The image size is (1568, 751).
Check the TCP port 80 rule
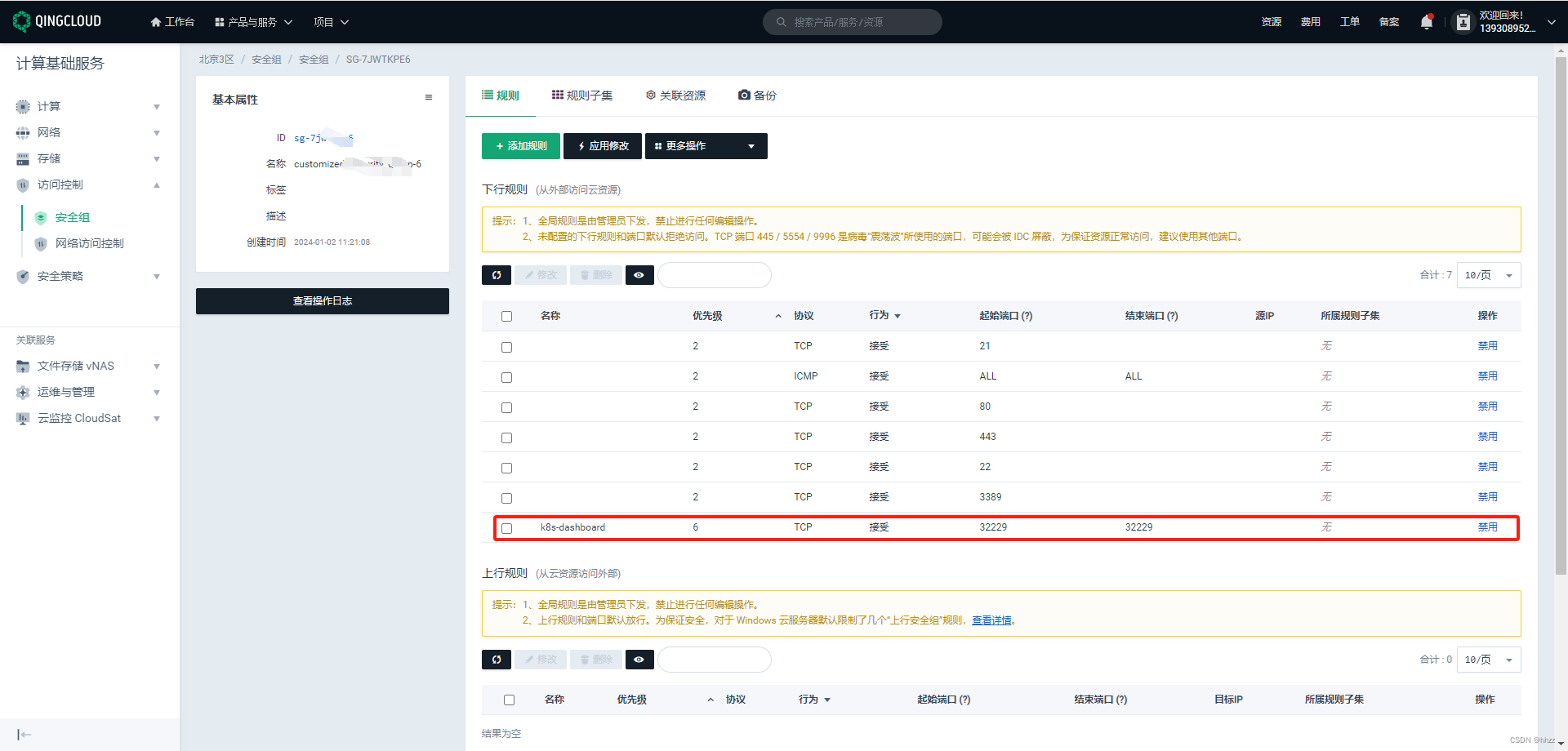tap(506, 407)
